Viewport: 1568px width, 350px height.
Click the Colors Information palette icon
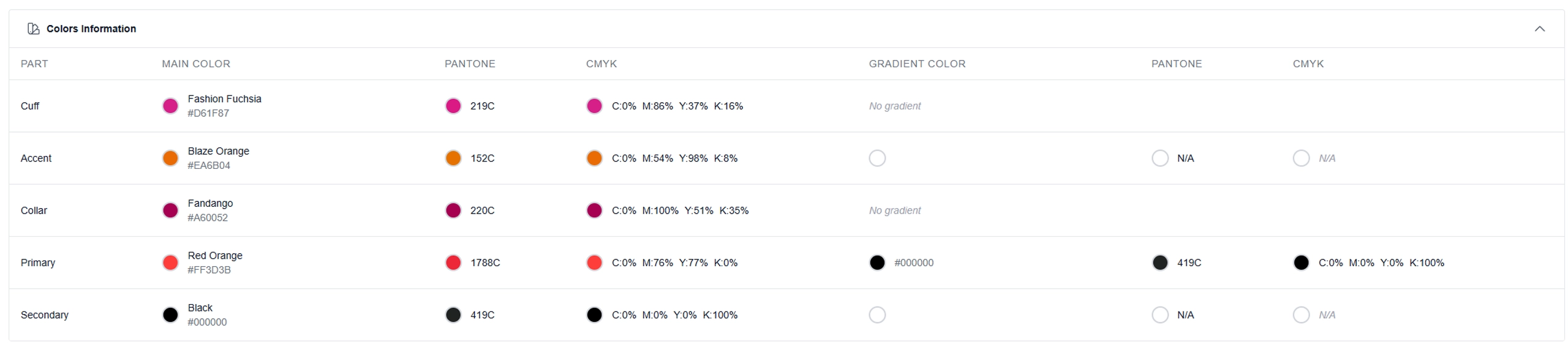tap(34, 29)
